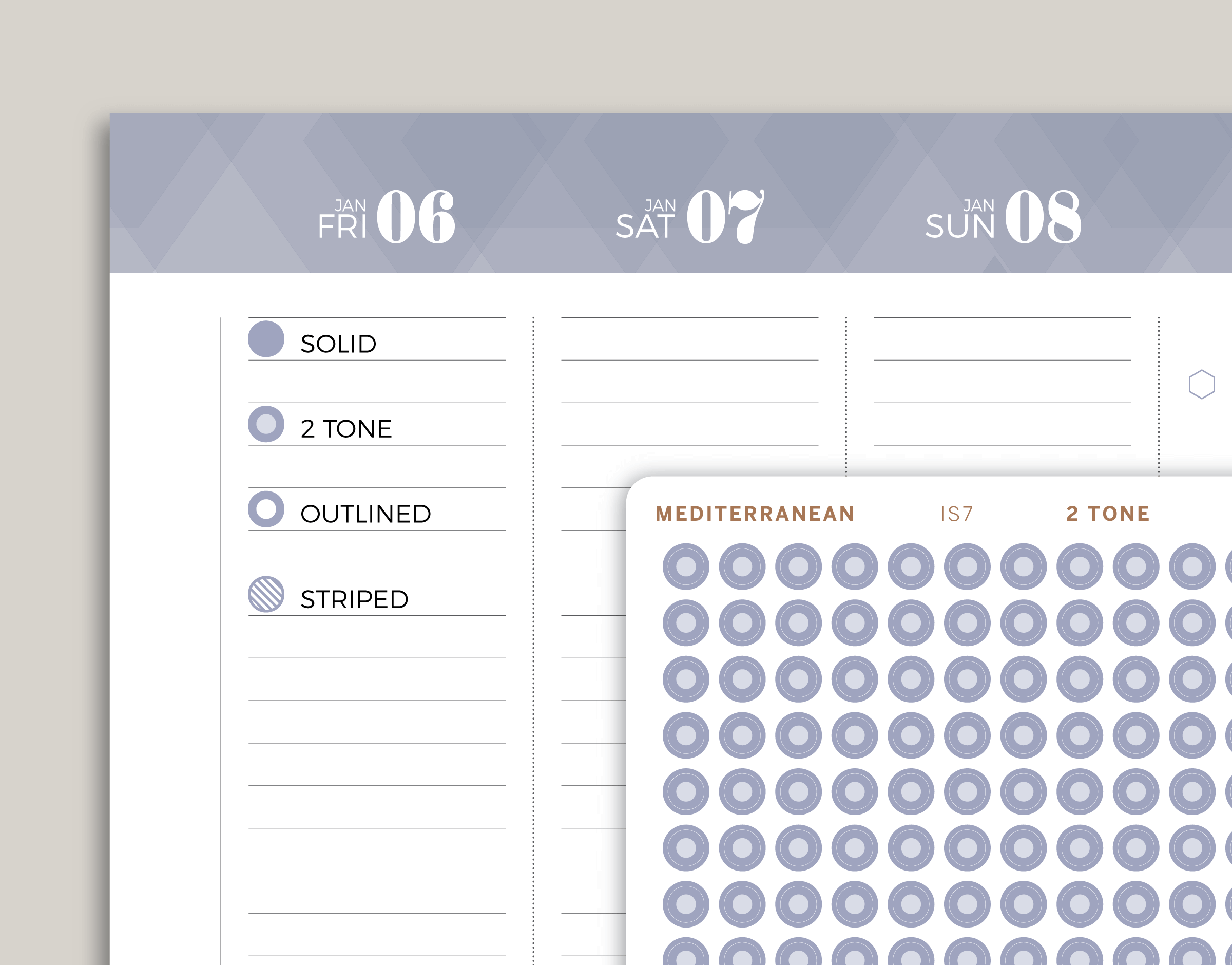The height and width of the screenshot is (965, 1232).
Task: Click the outlined circle icon
Action: click(266, 509)
